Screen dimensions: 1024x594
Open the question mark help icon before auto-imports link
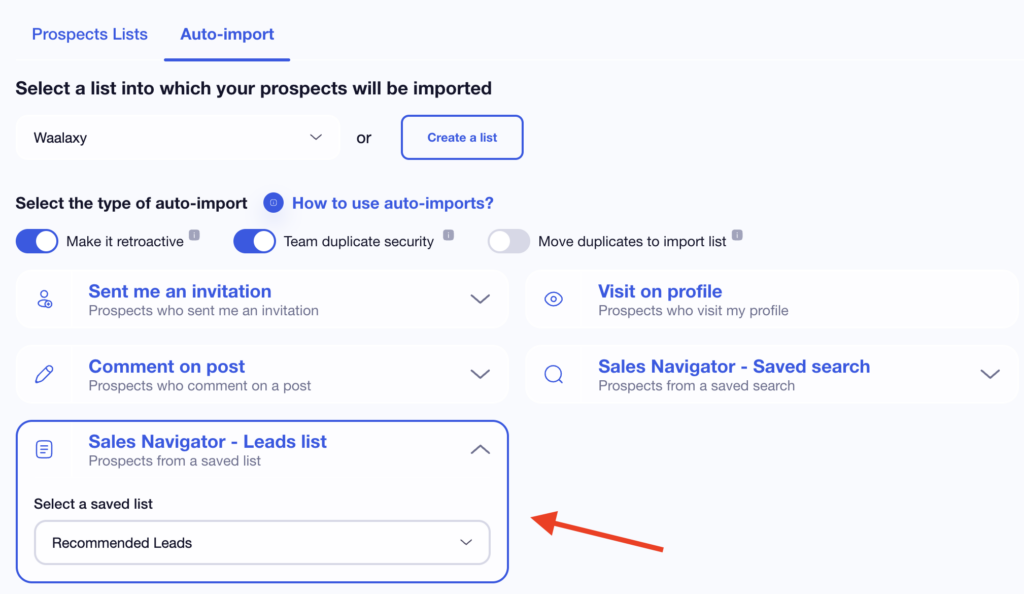click(273, 203)
